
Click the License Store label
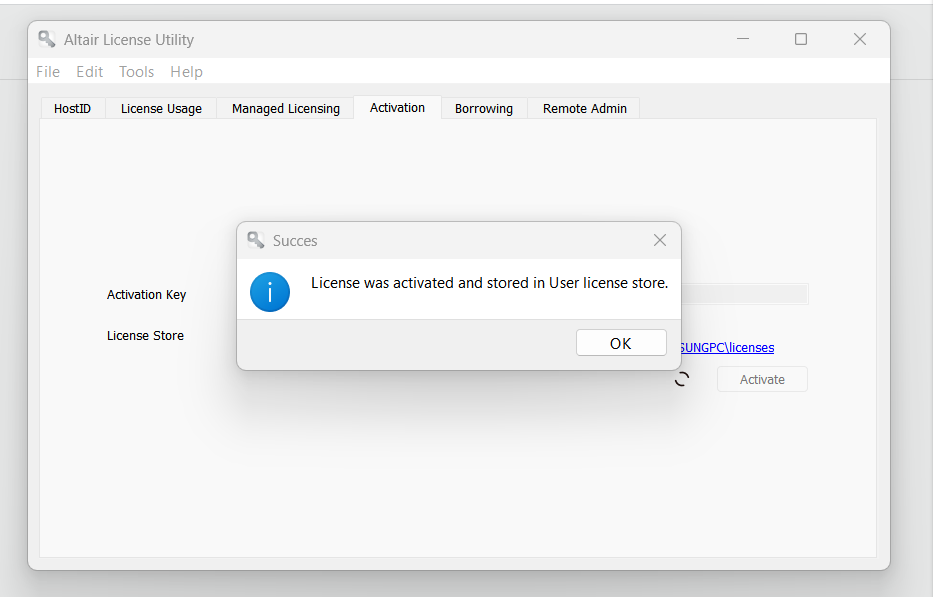coord(145,336)
